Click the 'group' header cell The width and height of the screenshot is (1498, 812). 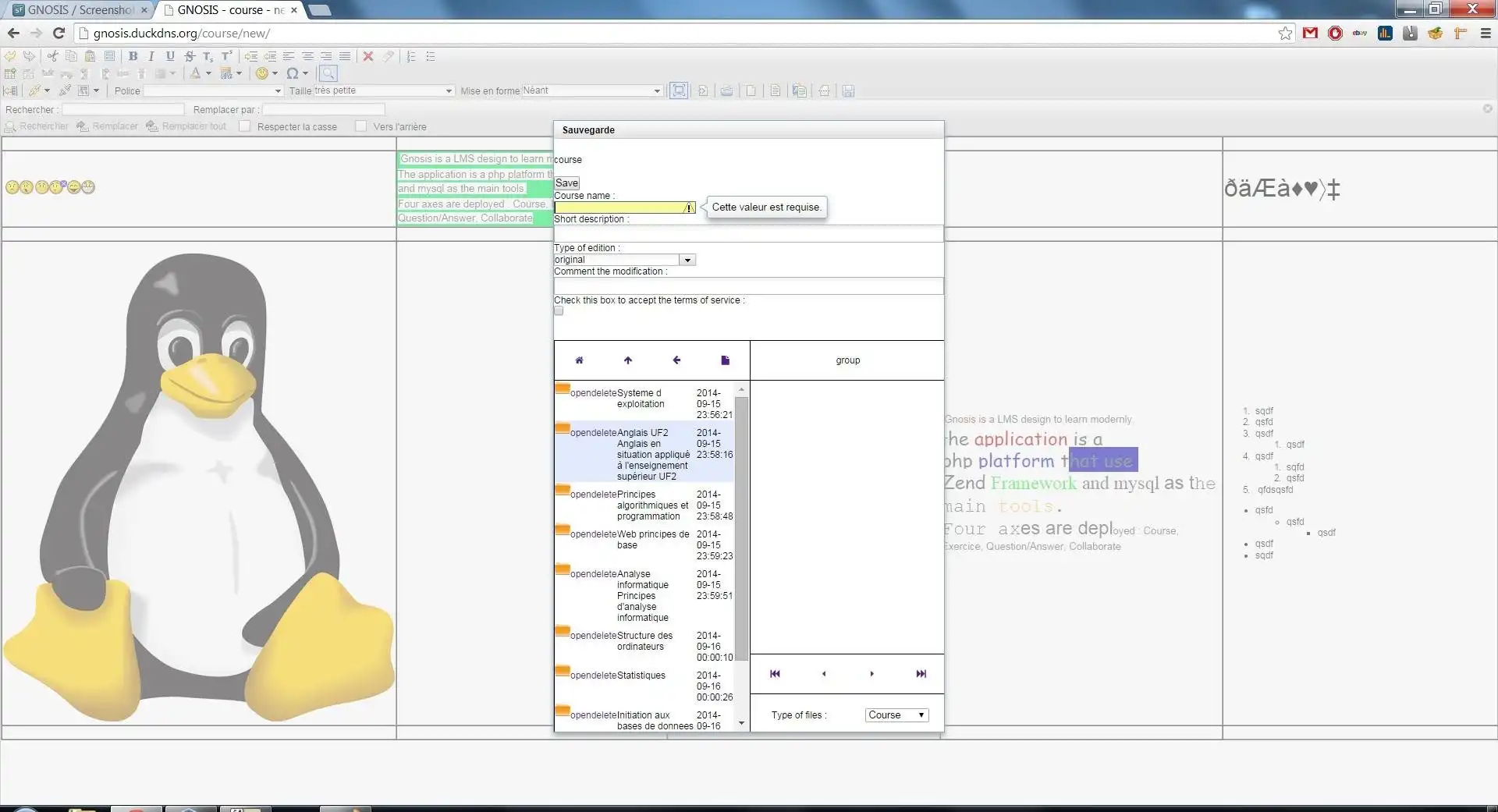point(847,360)
